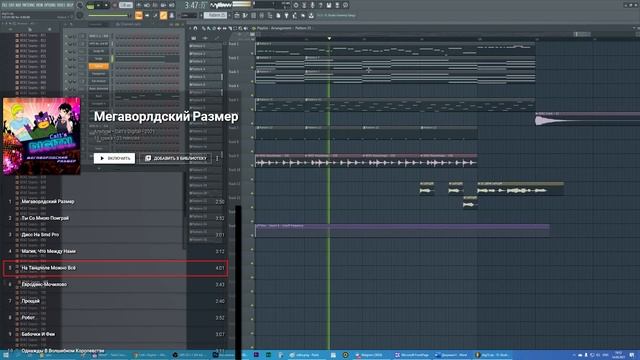Toggle Pattern/Song mode switch
Screen dimensions: 640x360
pos(91,6)
